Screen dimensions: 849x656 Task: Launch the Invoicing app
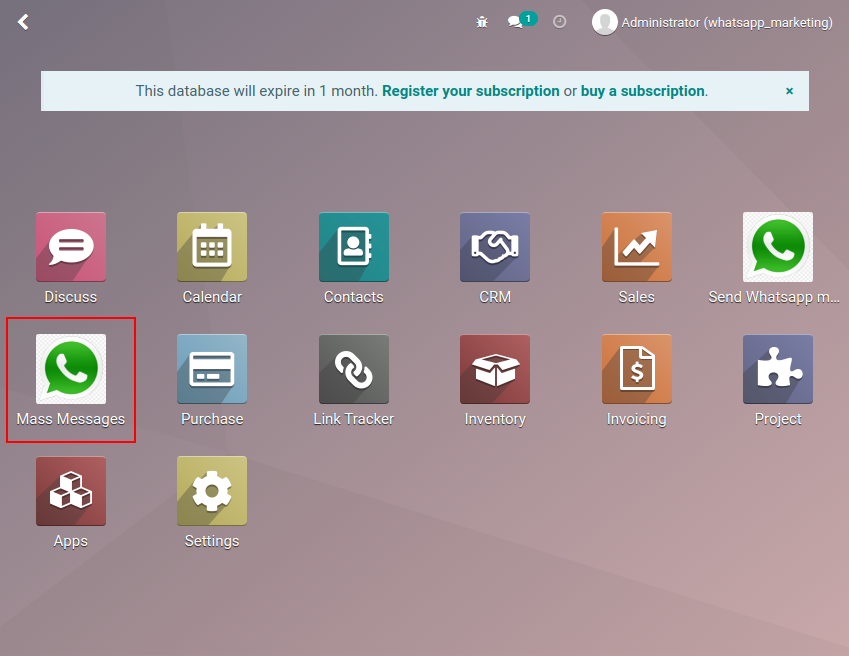click(x=637, y=369)
